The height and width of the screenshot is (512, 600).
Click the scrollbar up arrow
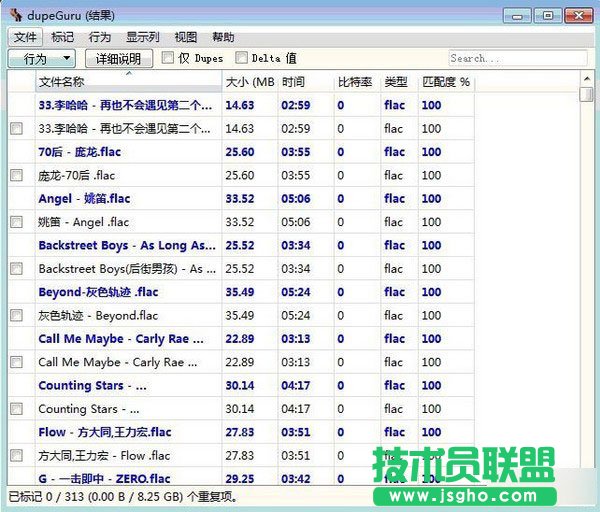coord(587,78)
